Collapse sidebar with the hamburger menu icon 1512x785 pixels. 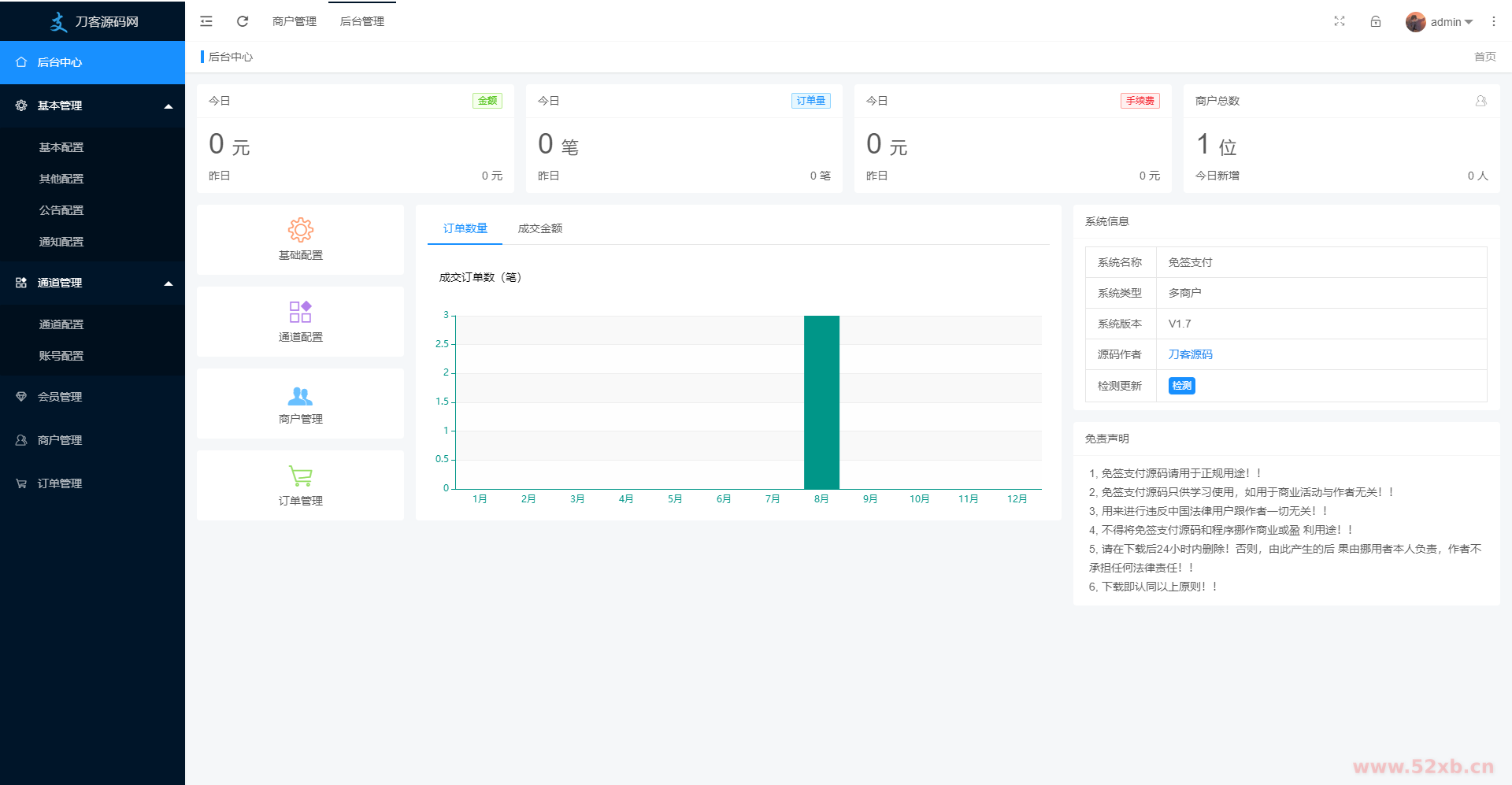206,21
